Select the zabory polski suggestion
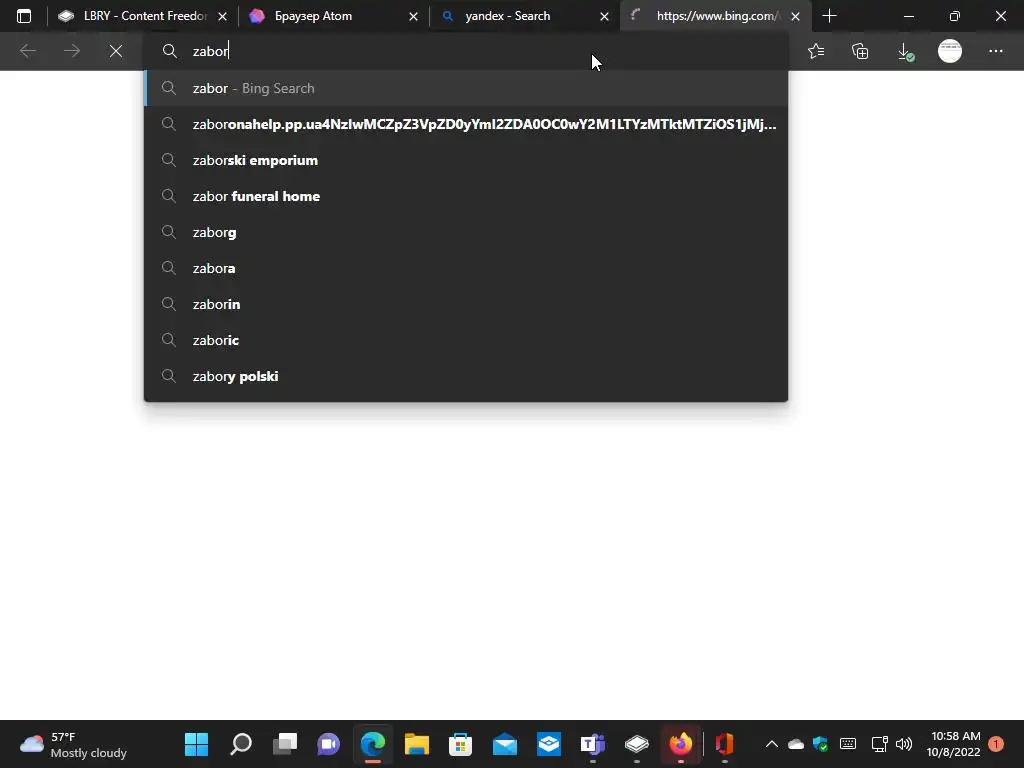Viewport: 1024px width, 768px height. pos(466,376)
